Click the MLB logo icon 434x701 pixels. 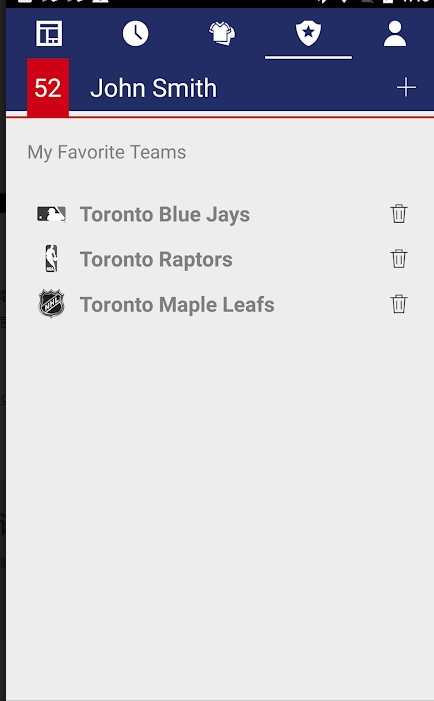51,214
